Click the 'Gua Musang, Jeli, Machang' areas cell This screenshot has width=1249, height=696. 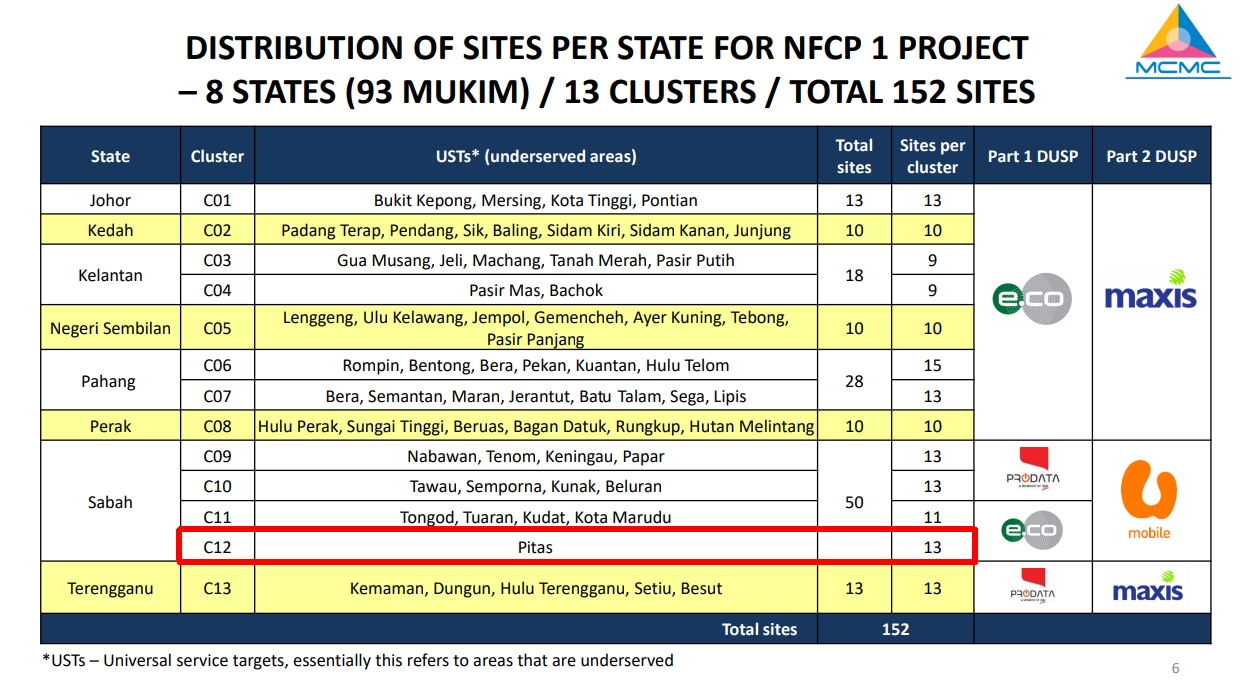536,260
